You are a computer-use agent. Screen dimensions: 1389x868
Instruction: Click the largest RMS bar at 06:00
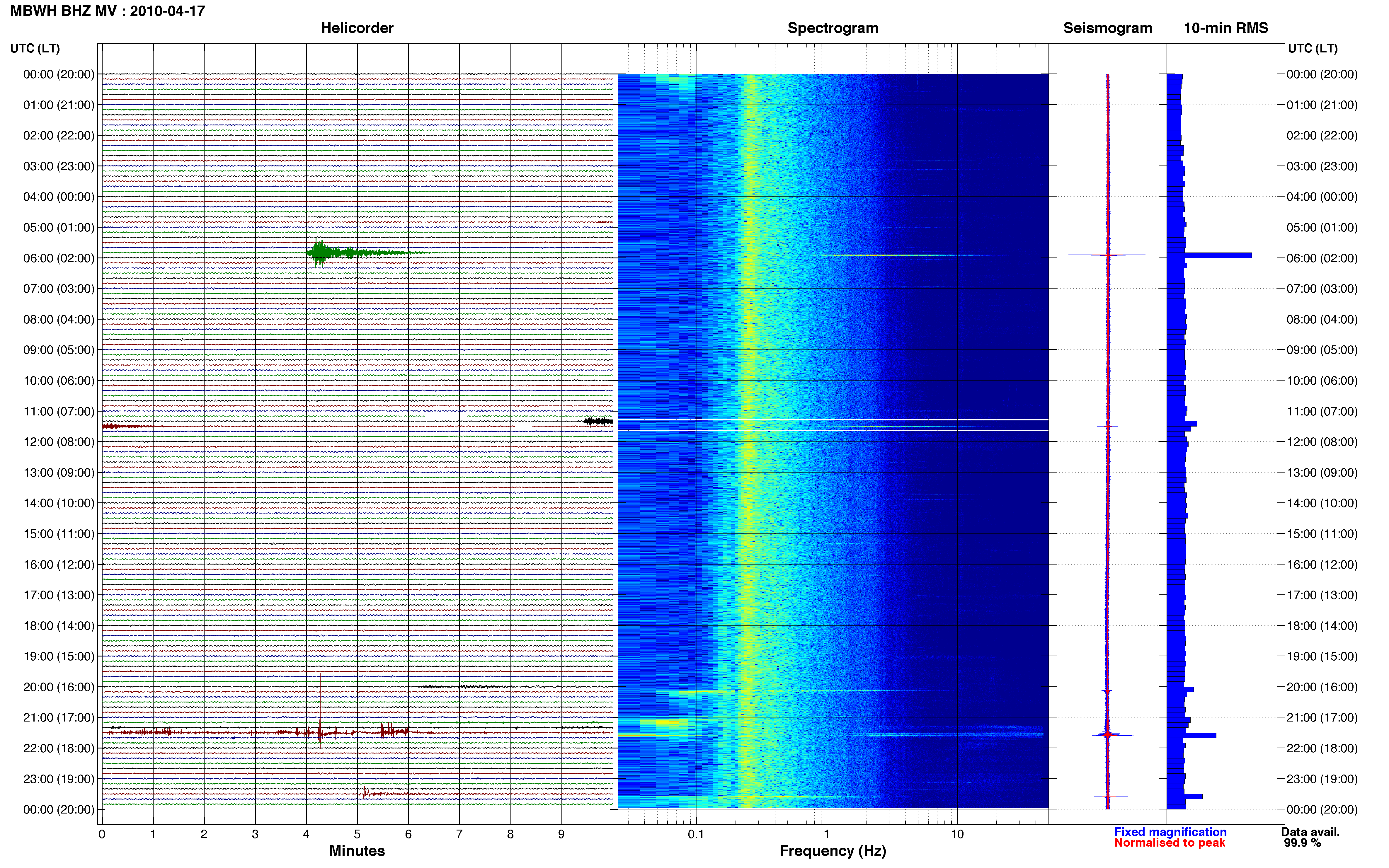(1209, 255)
